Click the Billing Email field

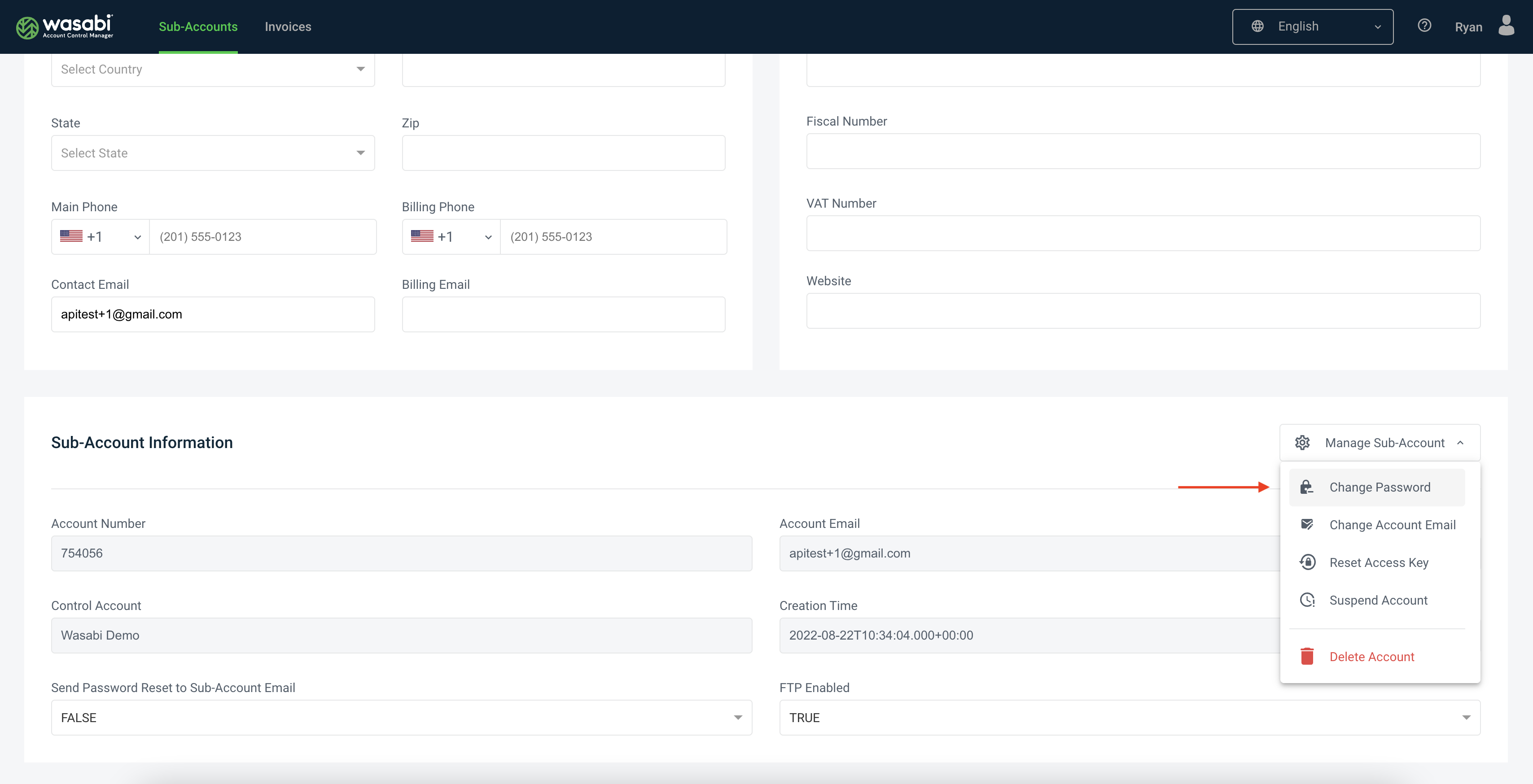click(x=563, y=314)
